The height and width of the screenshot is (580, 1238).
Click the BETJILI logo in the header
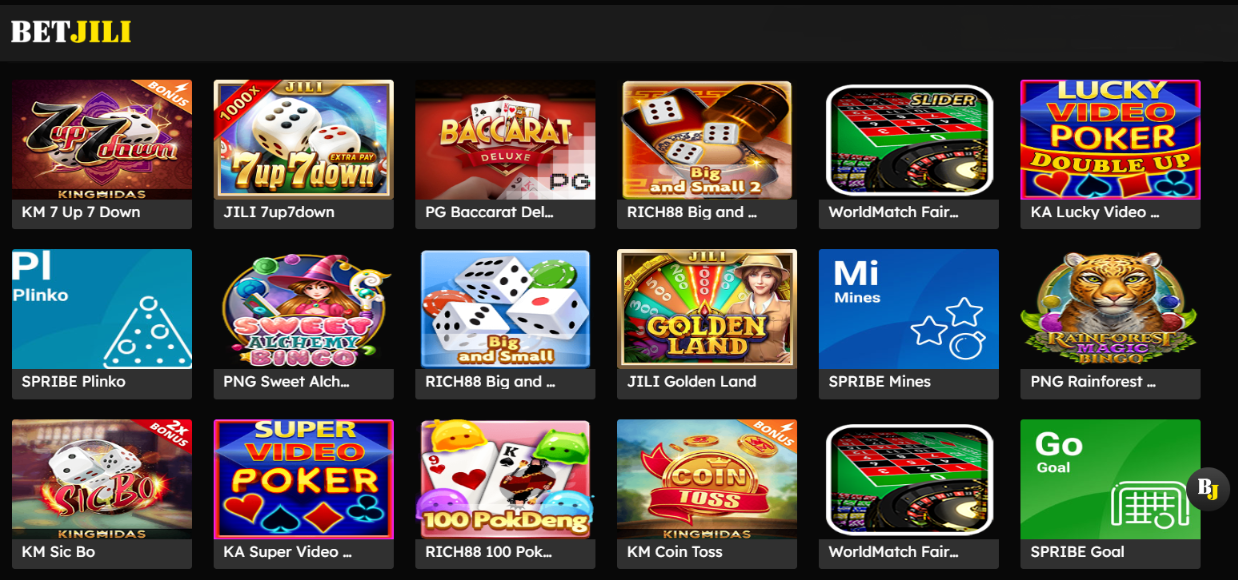coord(71,32)
